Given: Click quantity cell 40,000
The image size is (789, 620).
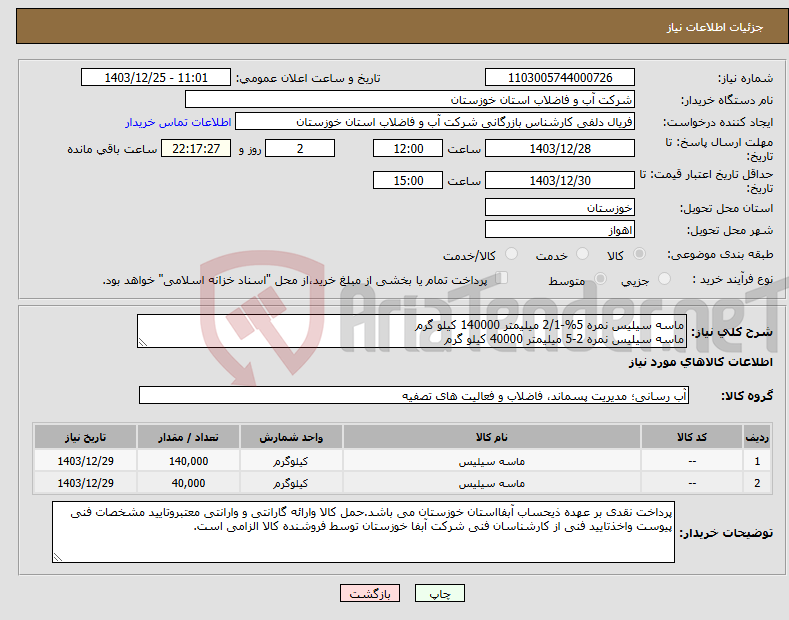Looking at the screenshot, I should [189, 483].
